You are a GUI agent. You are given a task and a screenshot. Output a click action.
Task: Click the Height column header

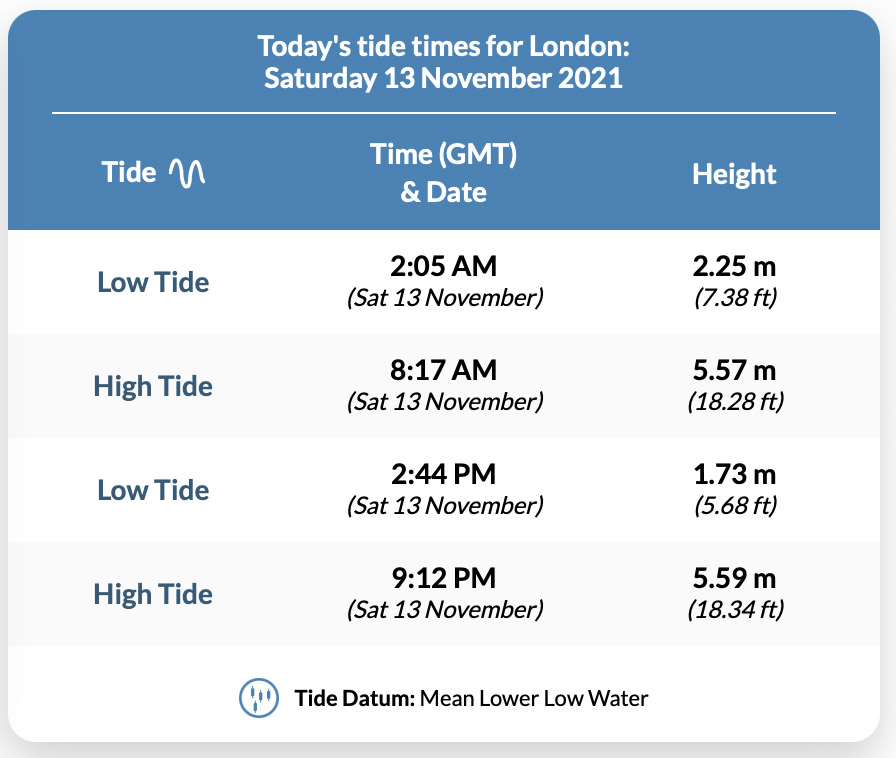coord(734,174)
